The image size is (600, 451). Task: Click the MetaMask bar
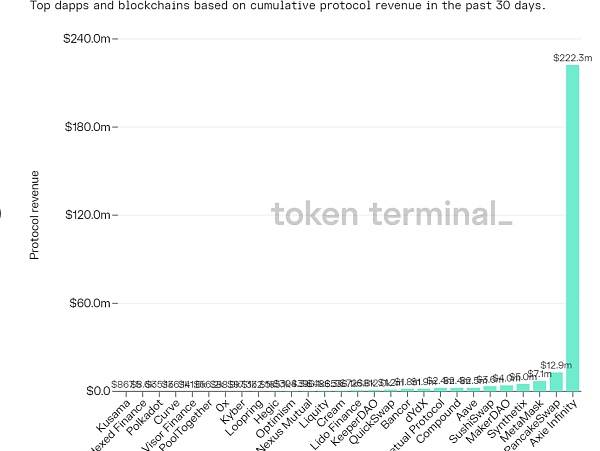[x=540, y=386]
